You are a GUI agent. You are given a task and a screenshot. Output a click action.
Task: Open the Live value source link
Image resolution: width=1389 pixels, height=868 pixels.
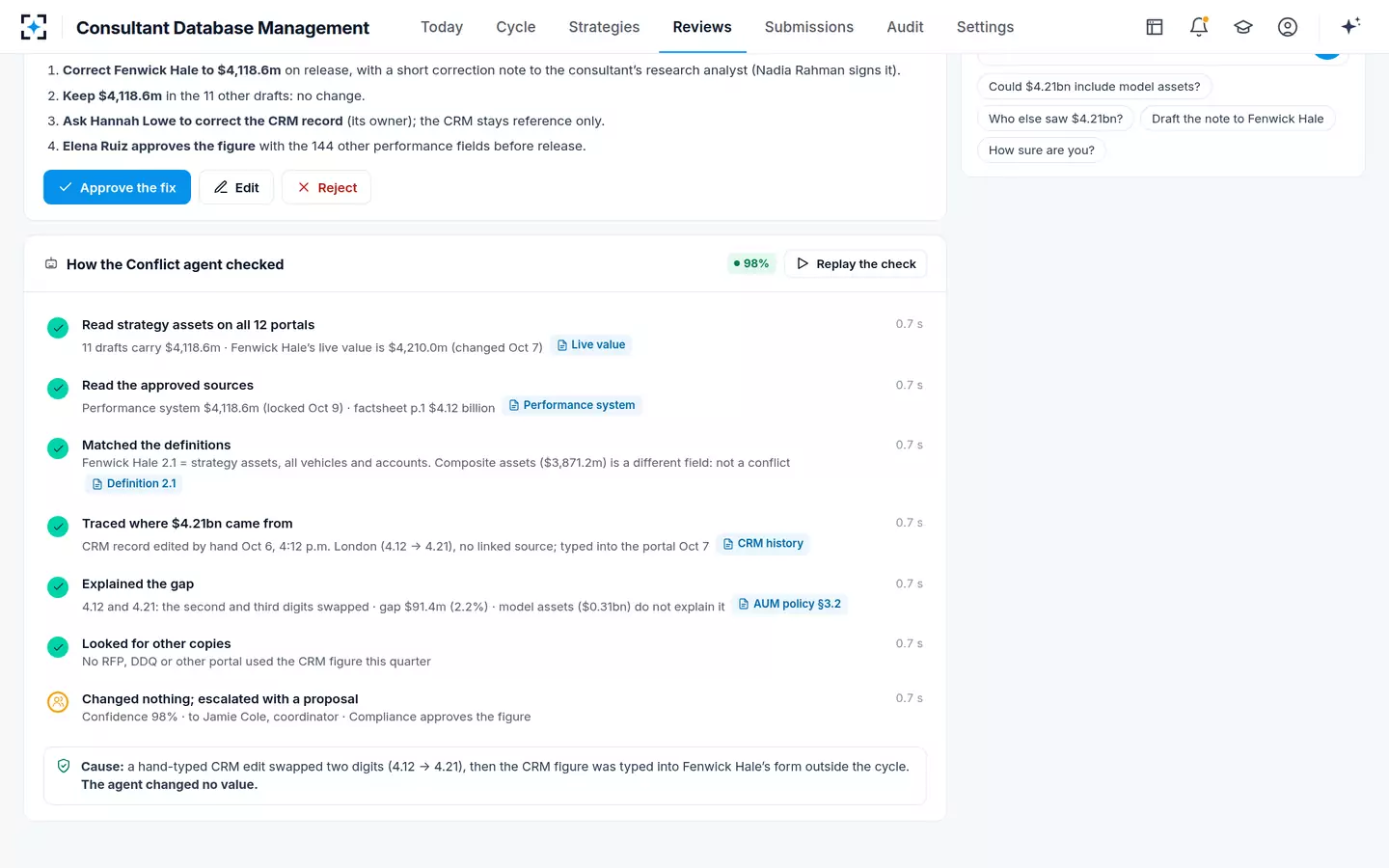[x=591, y=344]
